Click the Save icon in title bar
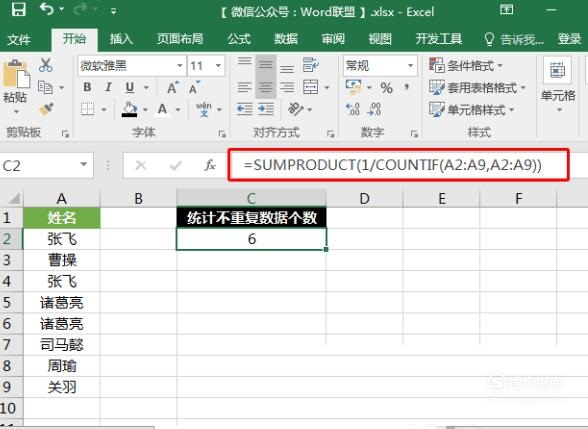The height and width of the screenshot is (429, 588). [18, 9]
